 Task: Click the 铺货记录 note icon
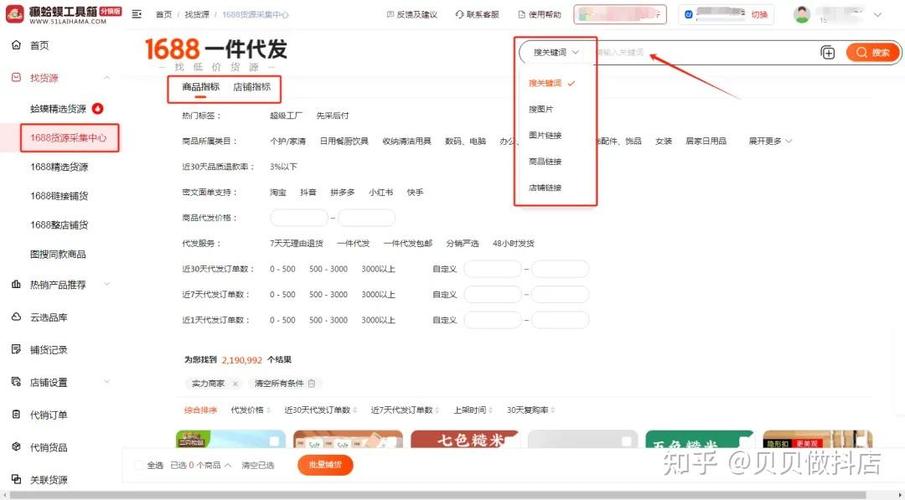point(16,349)
